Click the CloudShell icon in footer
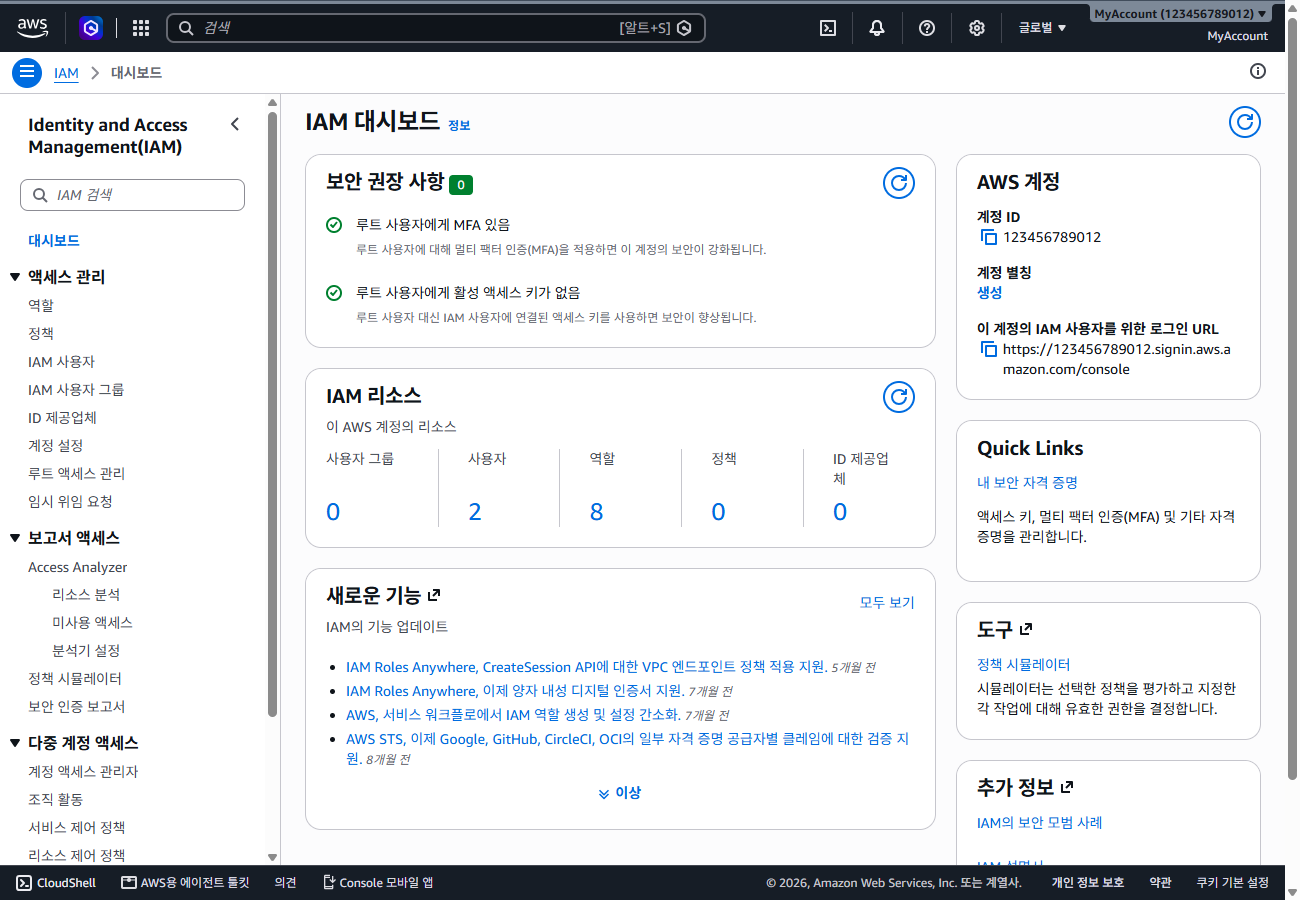Screen dimensions: 1300x900 point(24,883)
